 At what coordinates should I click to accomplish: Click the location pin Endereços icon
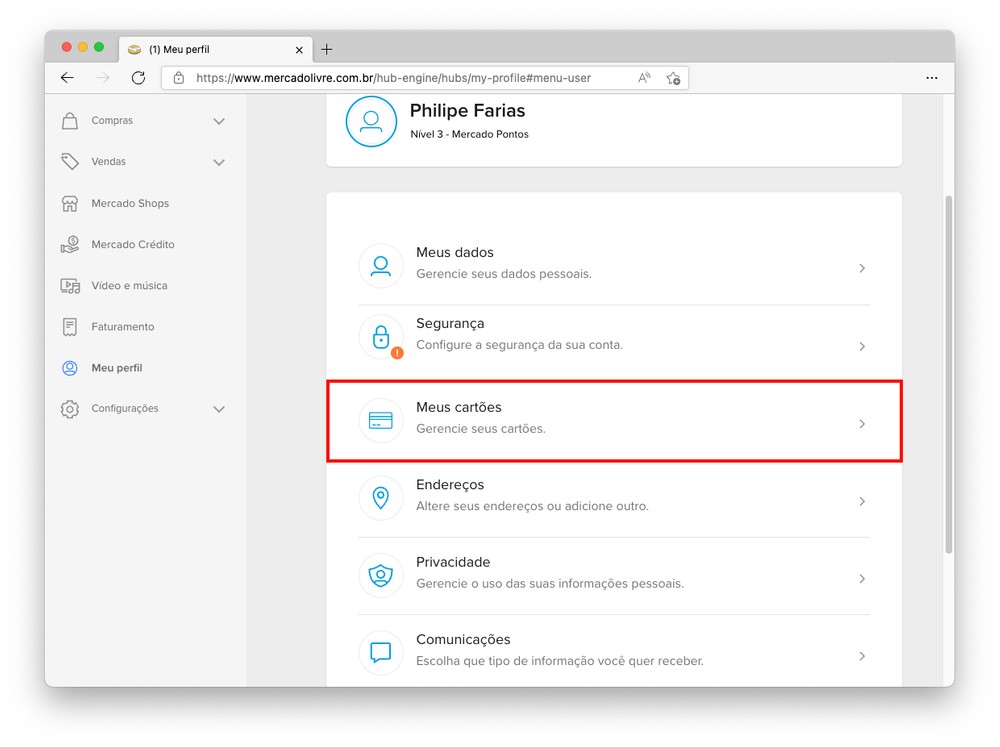click(380, 498)
